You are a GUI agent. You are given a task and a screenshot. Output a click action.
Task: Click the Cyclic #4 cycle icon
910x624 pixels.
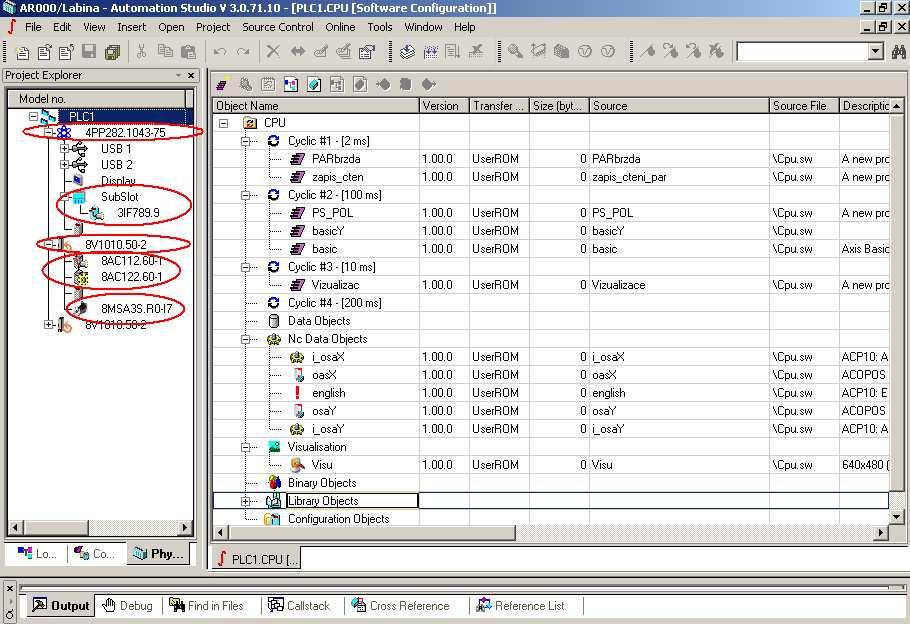pyautogui.click(x=273, y=303)
